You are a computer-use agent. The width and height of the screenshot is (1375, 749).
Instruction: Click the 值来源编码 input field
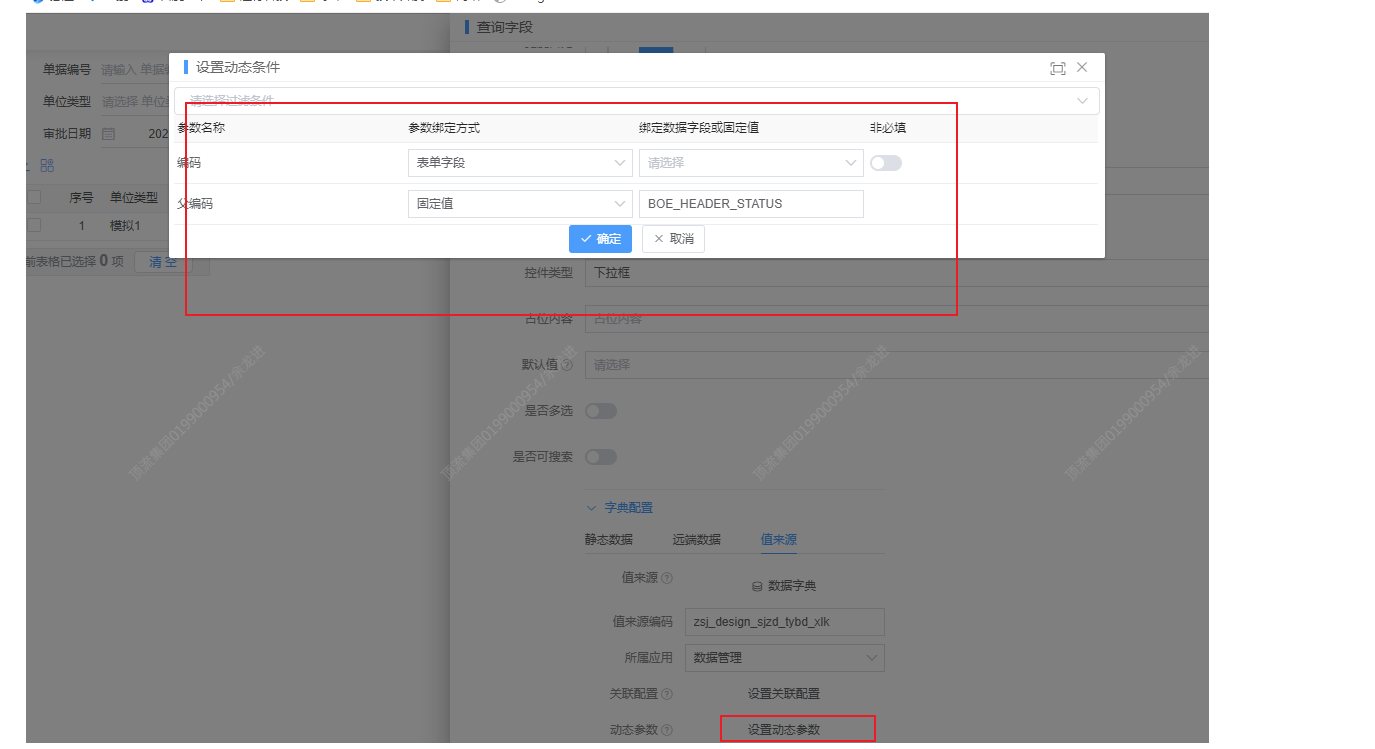click(785, 622)
